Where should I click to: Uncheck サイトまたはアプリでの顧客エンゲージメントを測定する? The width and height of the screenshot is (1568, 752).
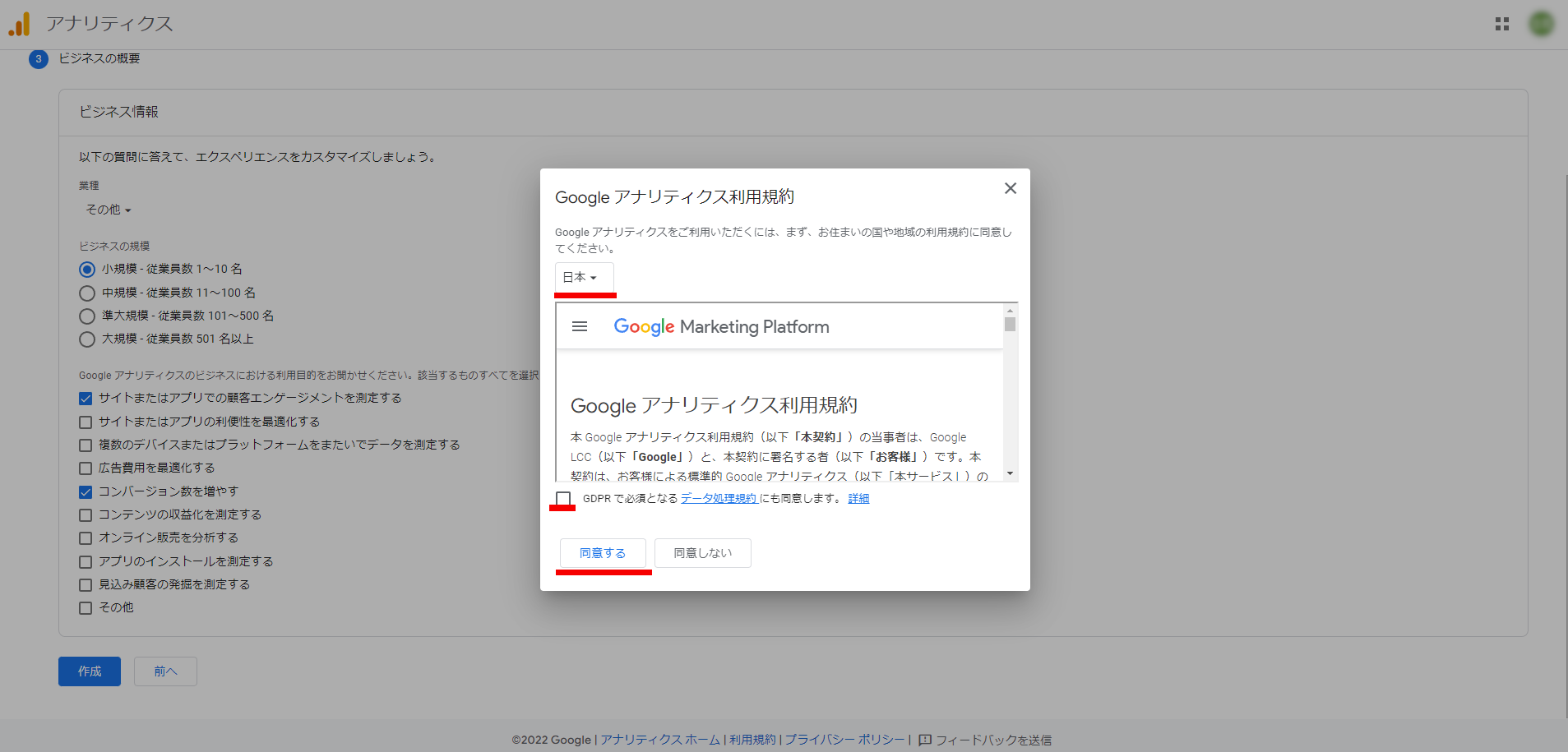click(x=86, y=399)
